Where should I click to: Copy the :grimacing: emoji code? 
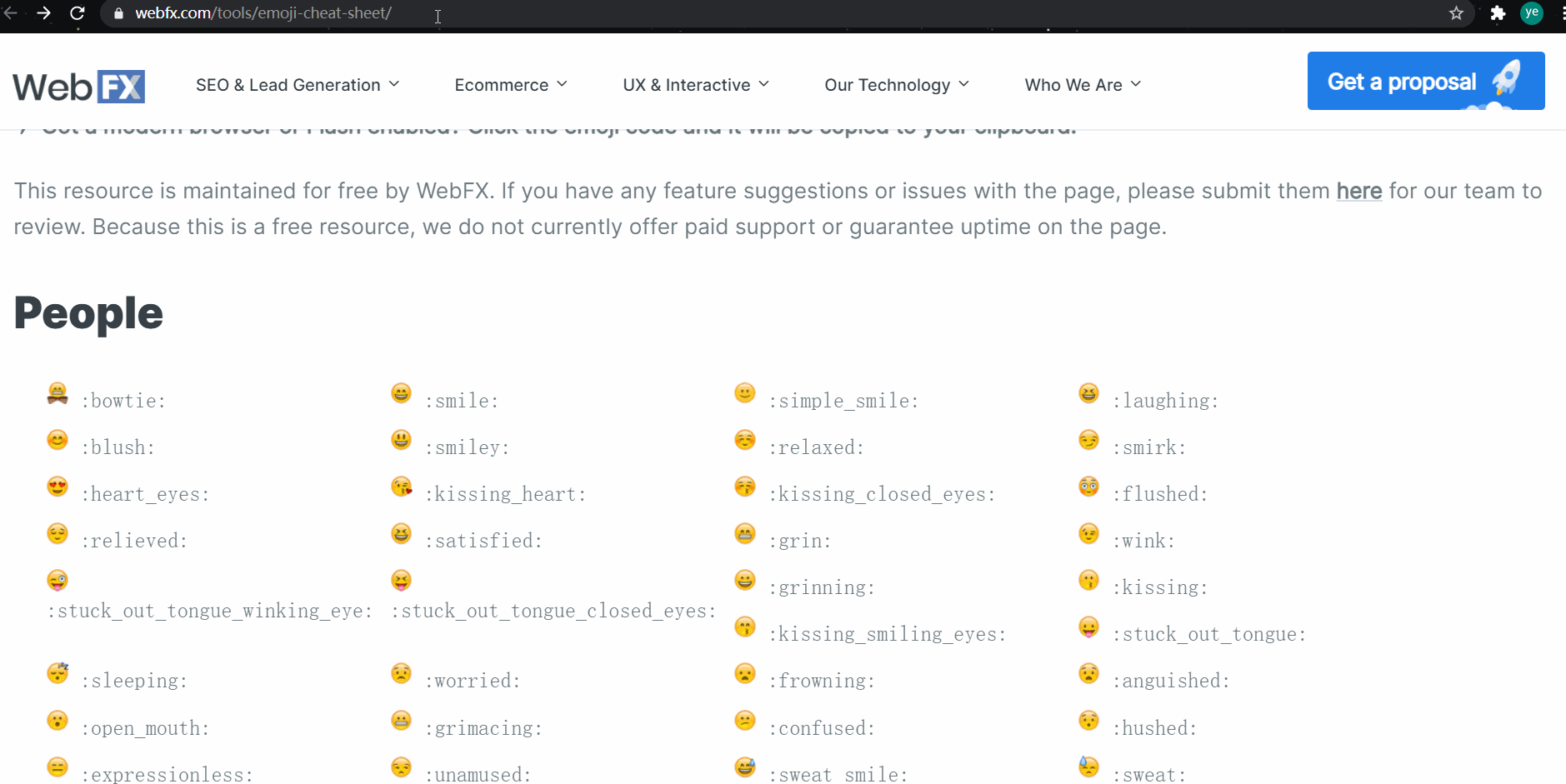[484, 728]
